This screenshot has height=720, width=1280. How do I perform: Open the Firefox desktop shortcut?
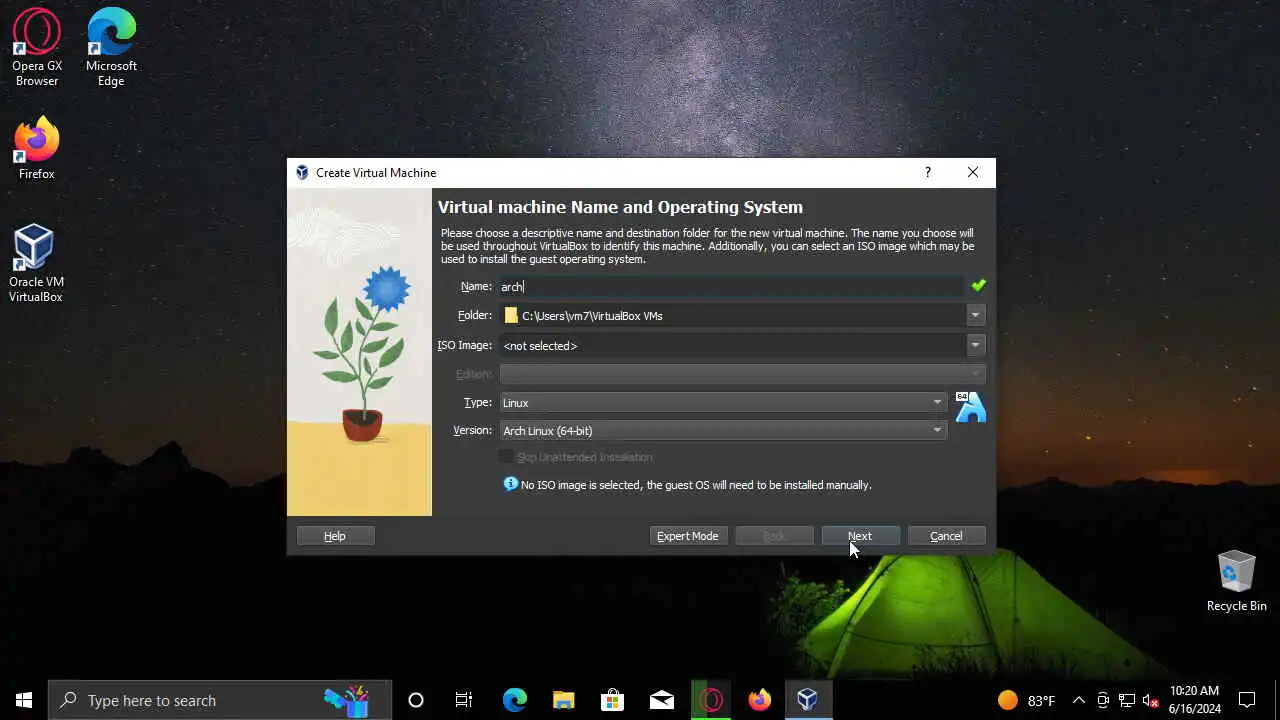(x=37, y=148)
